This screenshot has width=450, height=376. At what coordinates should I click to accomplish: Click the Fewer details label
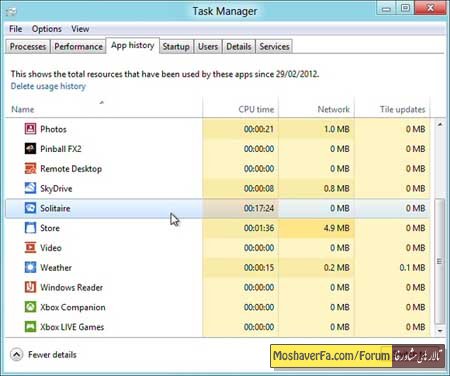[x=52, y=355]
